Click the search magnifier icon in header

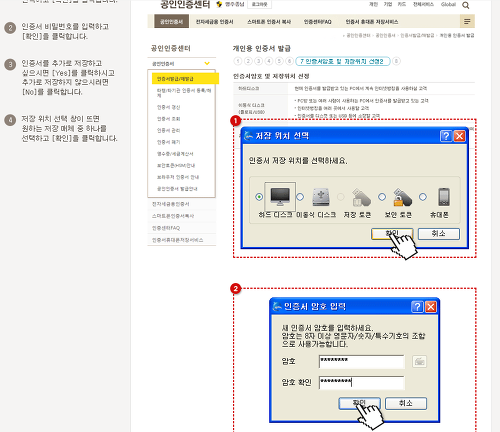coord(466,5)
